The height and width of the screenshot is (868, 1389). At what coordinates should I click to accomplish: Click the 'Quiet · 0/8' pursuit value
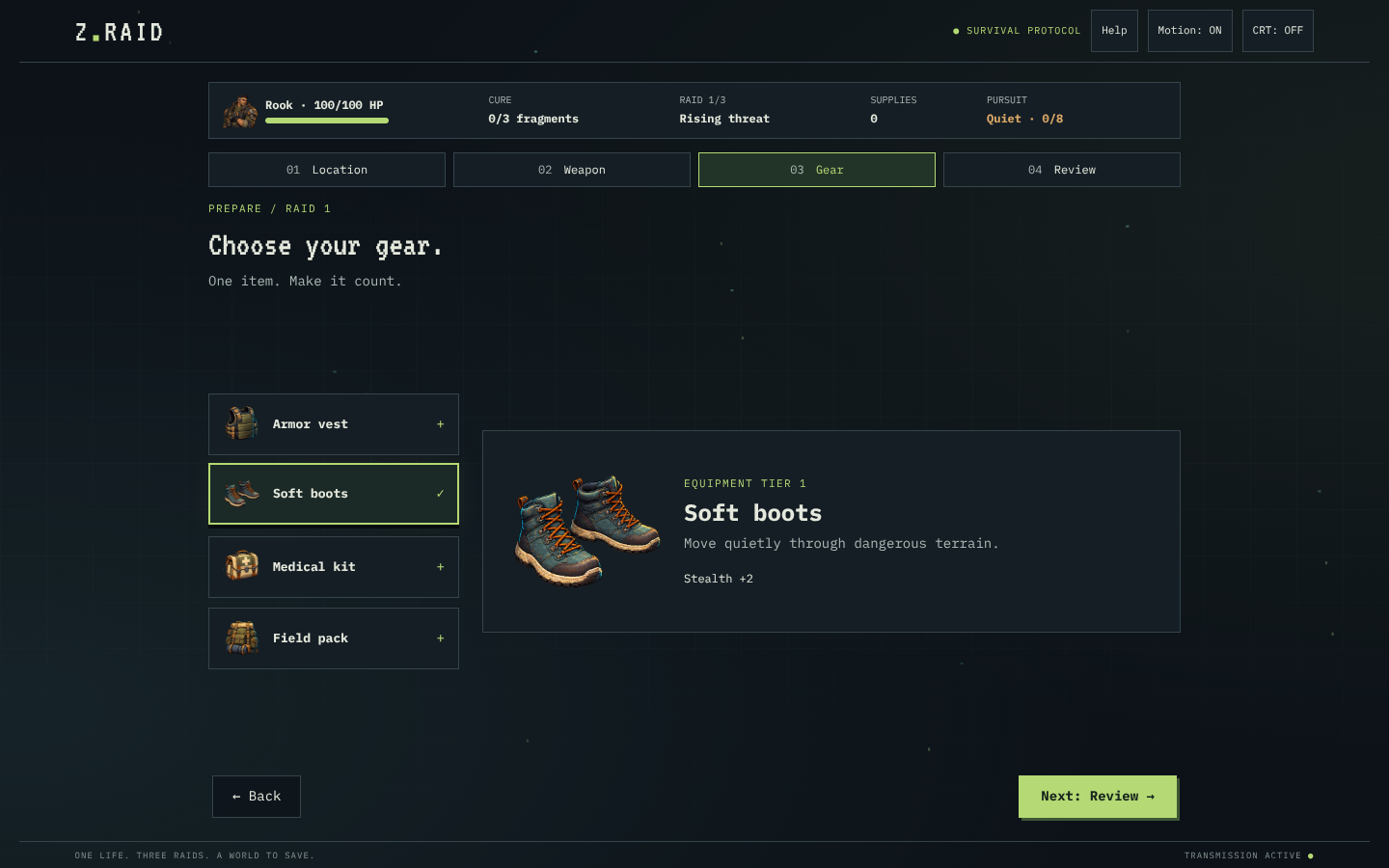point(1024,119)
